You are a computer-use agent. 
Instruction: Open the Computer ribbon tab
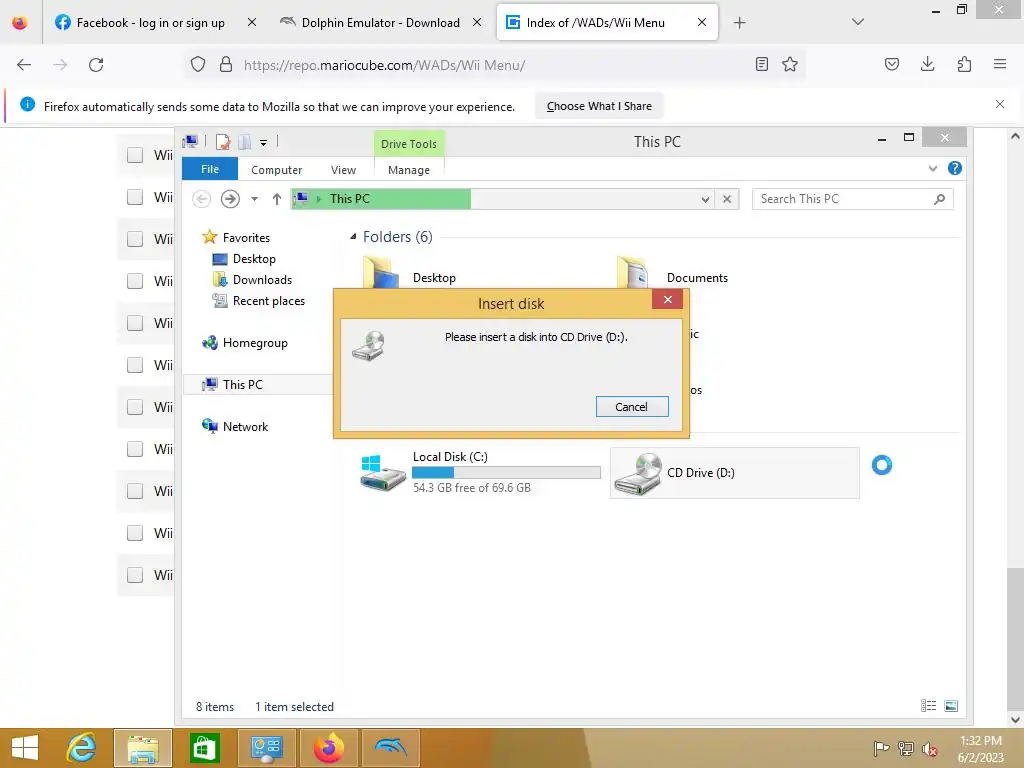(276, 170)
